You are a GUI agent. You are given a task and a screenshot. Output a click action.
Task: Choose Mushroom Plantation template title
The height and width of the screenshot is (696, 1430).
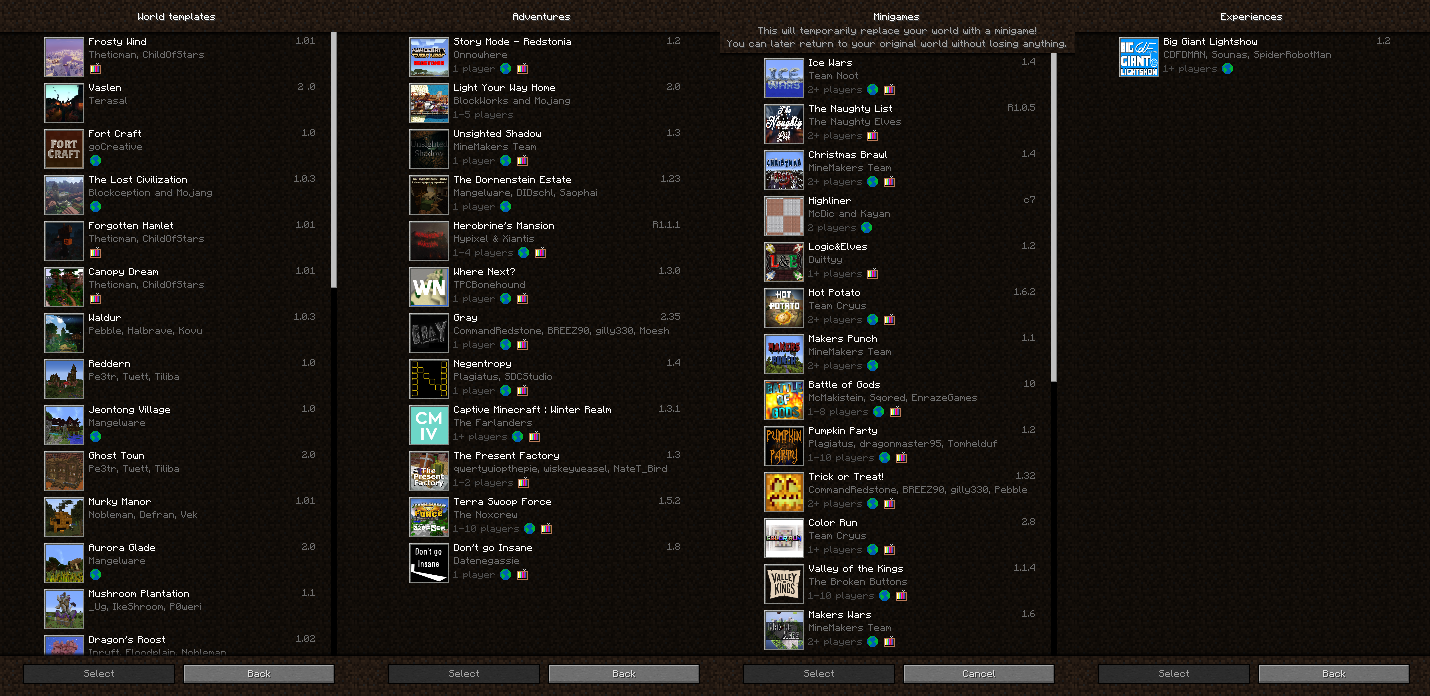tap(139, 594)
